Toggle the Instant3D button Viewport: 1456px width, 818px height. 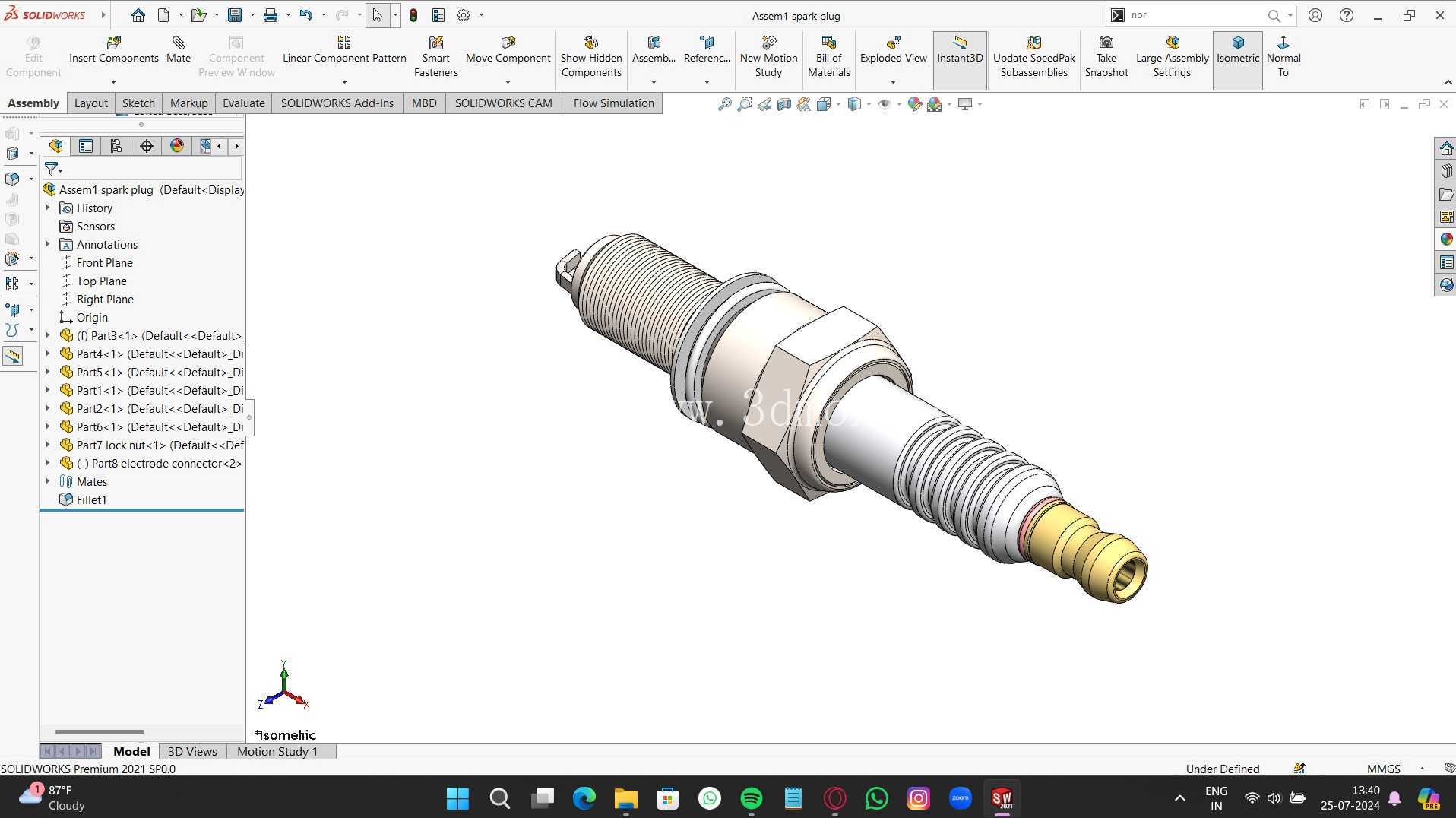pos(960,50)
